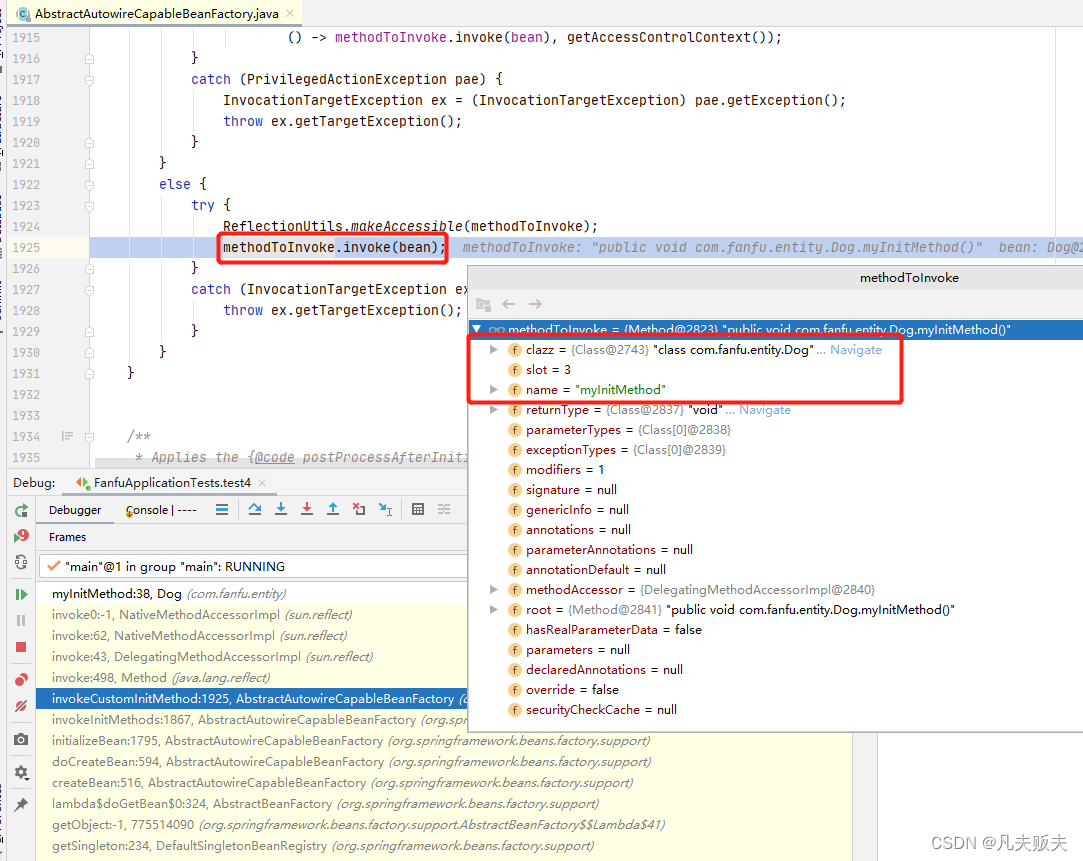The width and height of the screenshot is (1083, 861).
Task: Expand the methodAccessor field node
Action: 493,590
